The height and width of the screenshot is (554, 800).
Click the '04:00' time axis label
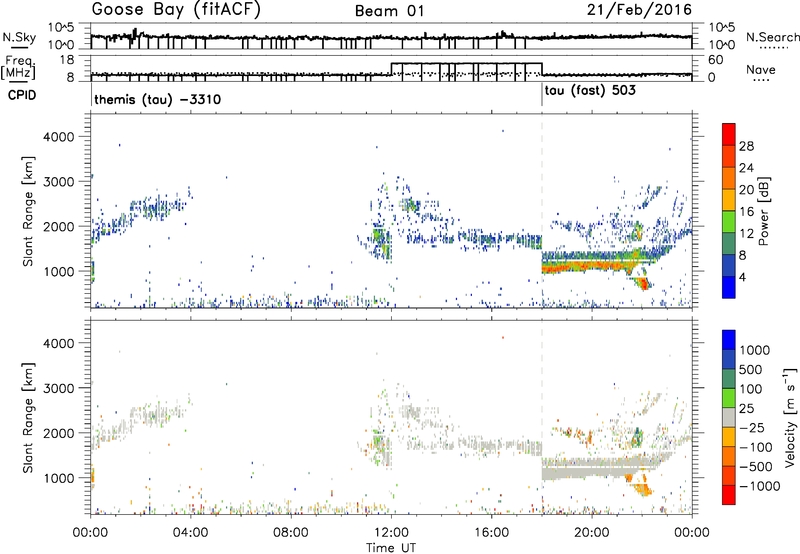pyautogui.click(x=191, y=533)
